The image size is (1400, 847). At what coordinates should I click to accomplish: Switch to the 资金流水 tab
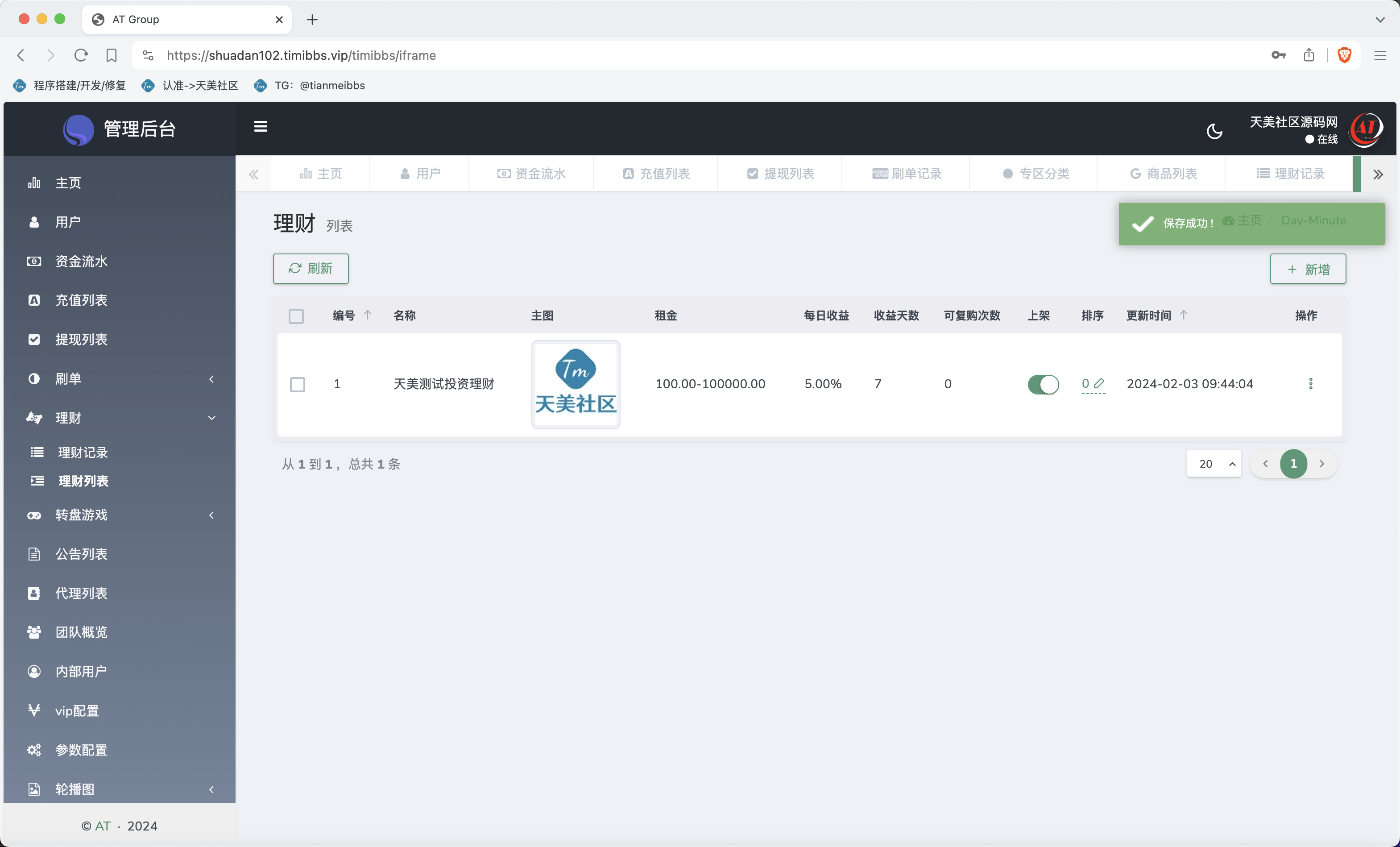pos(531,174)
